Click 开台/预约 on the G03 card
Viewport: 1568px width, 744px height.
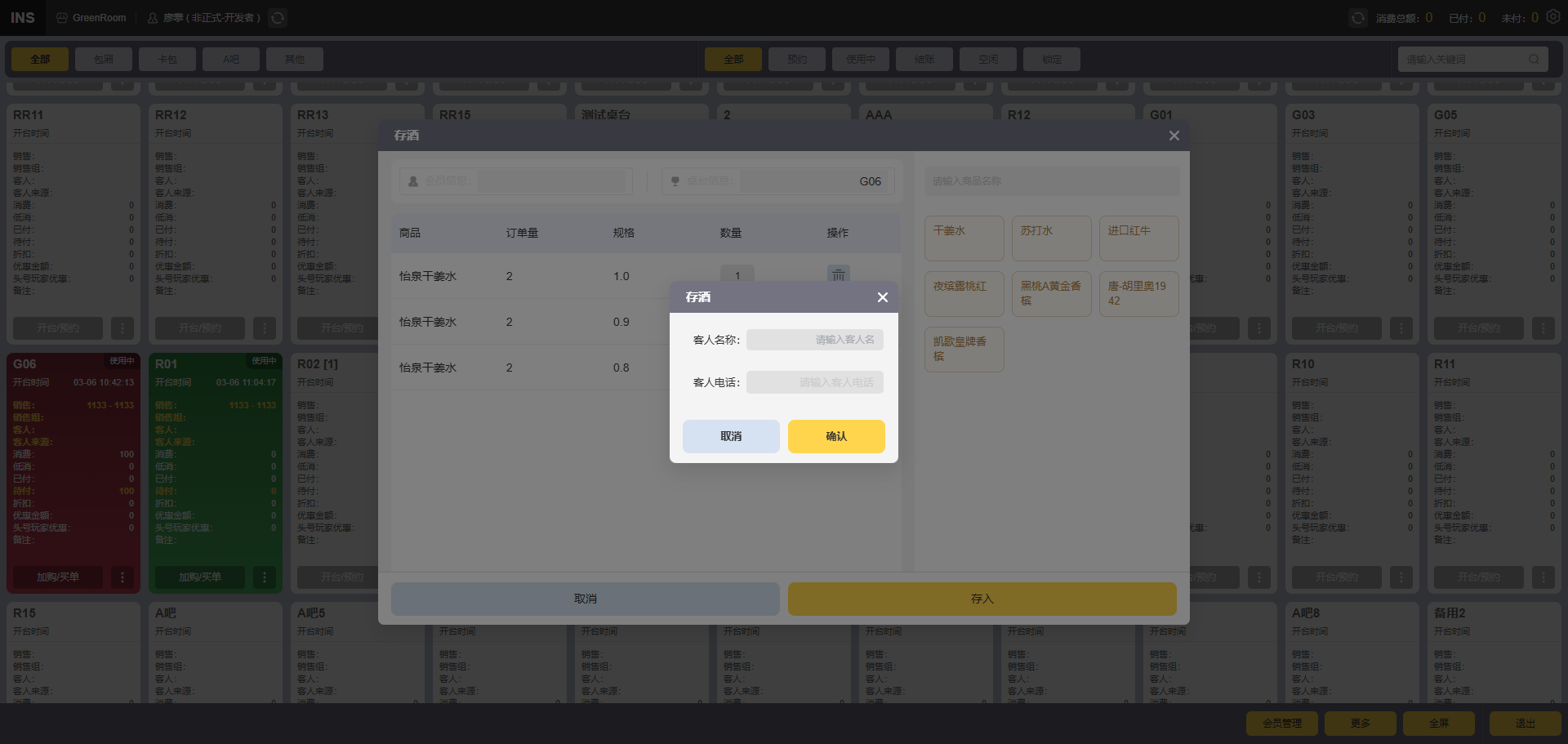[1337, 328]
